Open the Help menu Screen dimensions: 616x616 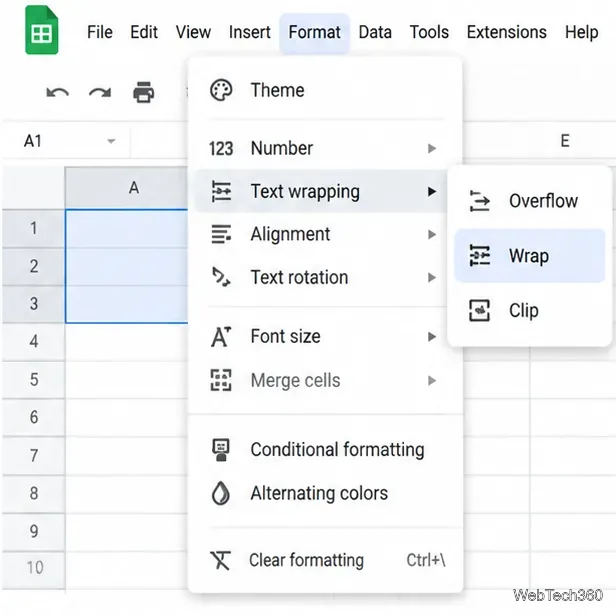581,32
